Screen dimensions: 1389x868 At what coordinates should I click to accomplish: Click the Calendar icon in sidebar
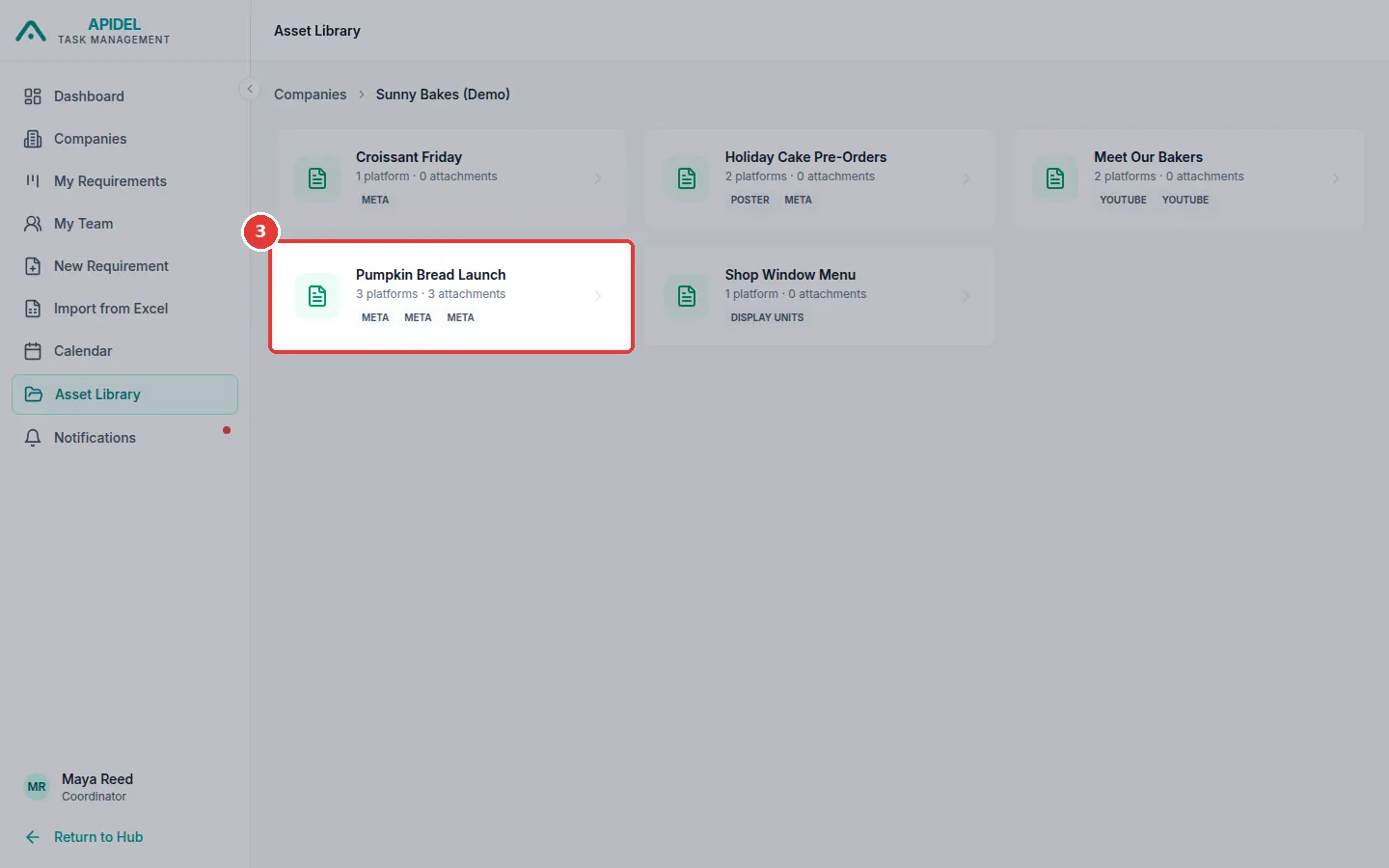point(33,351)
